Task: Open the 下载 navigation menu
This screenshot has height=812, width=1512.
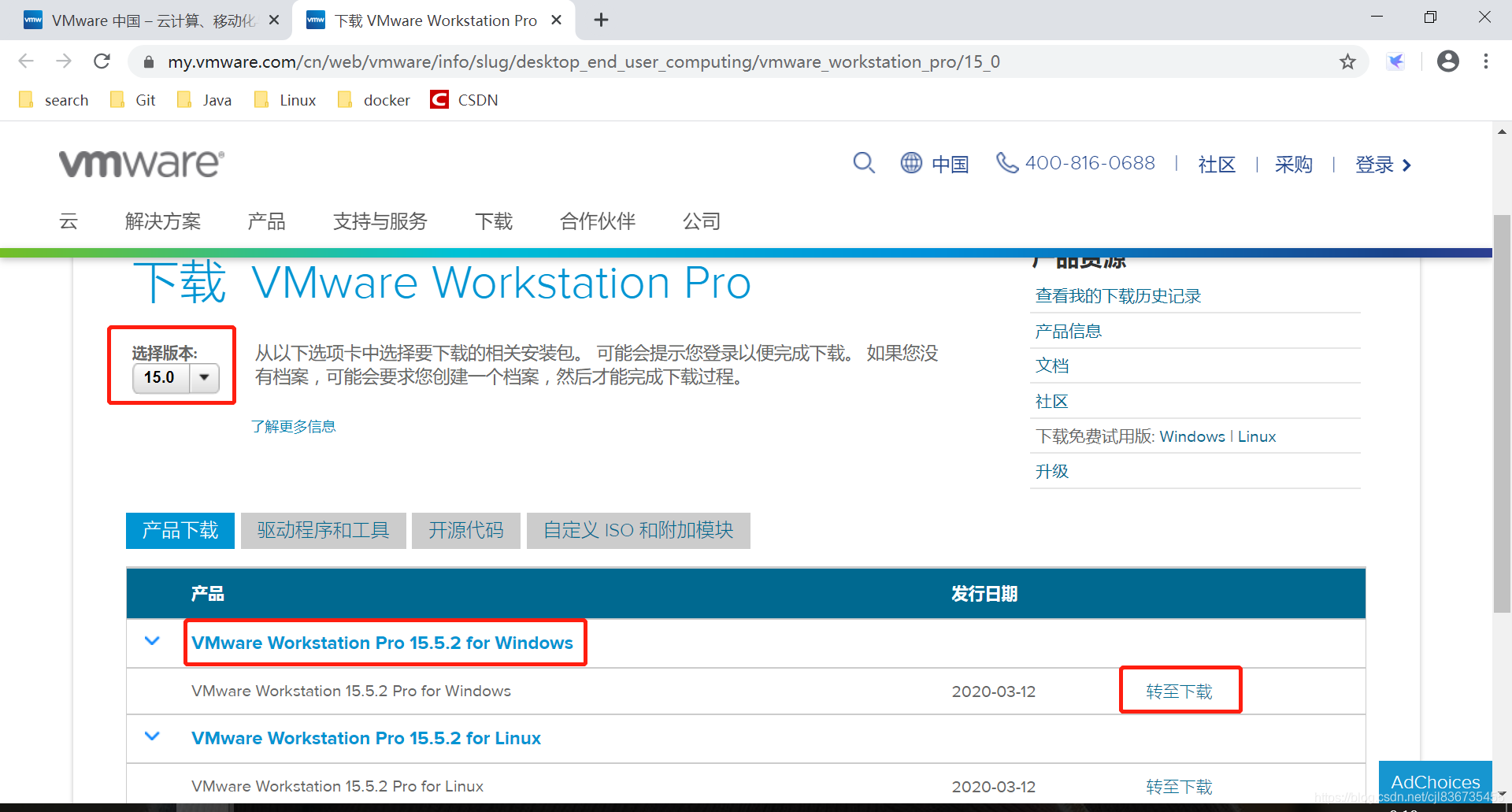Action: point(494,221)
